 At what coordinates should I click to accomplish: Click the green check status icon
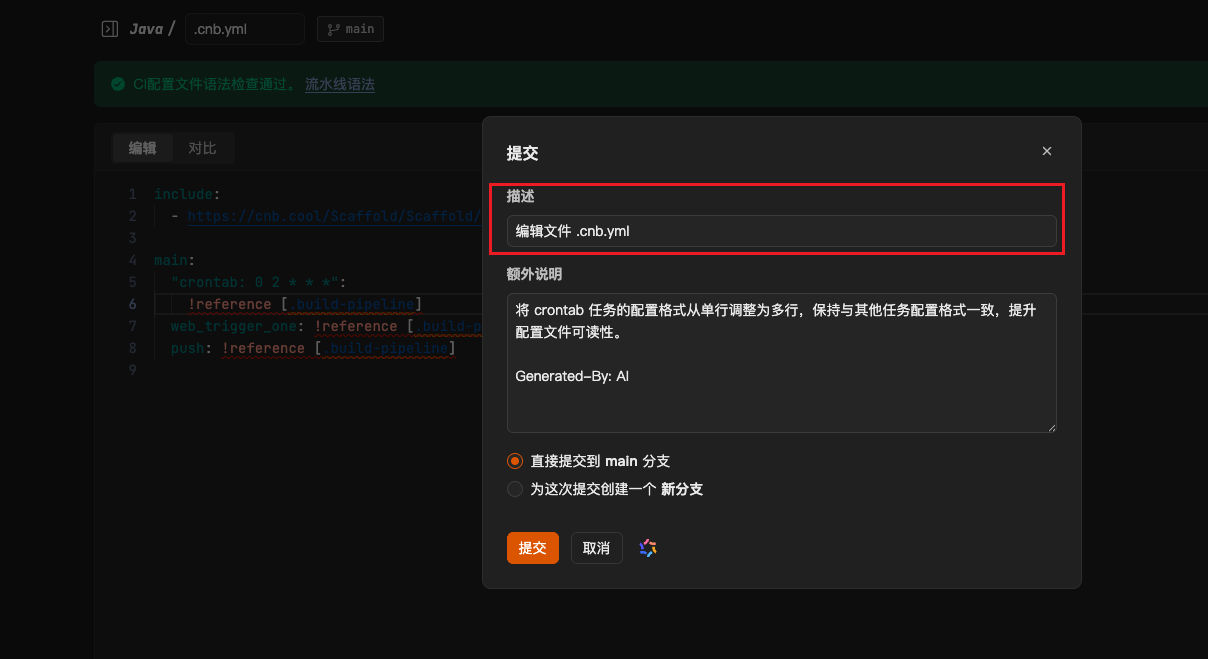118,85
